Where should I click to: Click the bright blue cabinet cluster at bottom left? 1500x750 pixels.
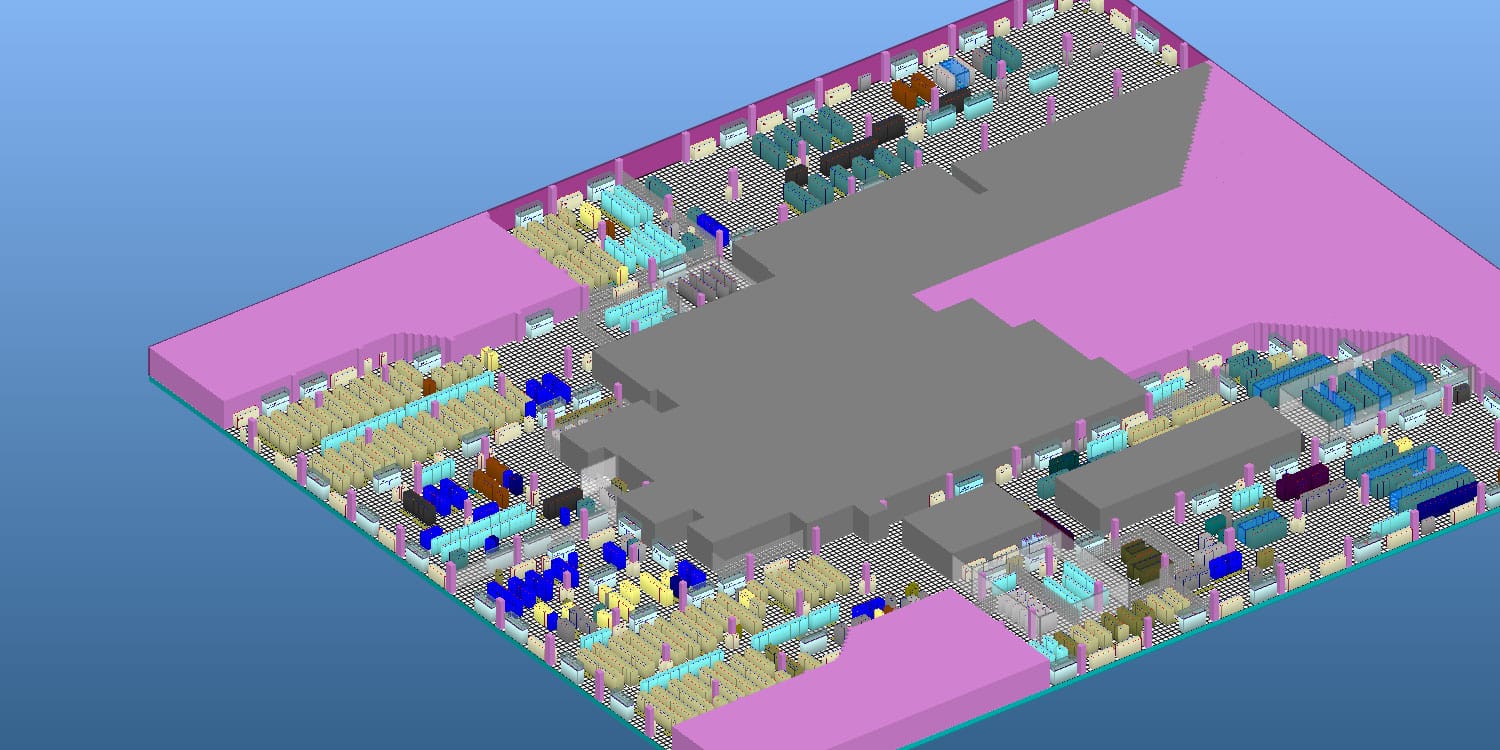[x=525, y=590]
